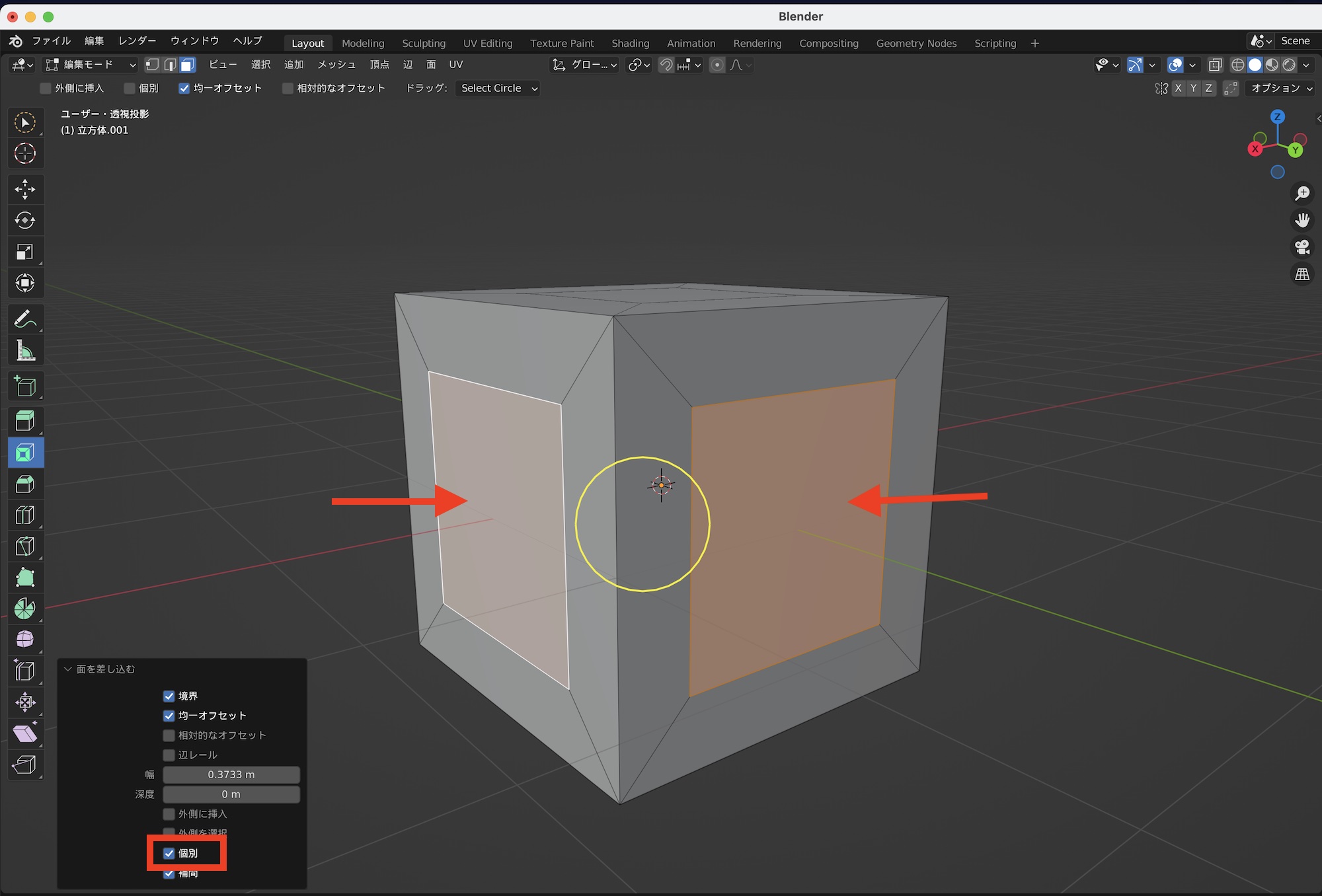The height and width of the screenshot is (896, 1322).
Task: Open the オプション options button
Action: (1281, 89)
